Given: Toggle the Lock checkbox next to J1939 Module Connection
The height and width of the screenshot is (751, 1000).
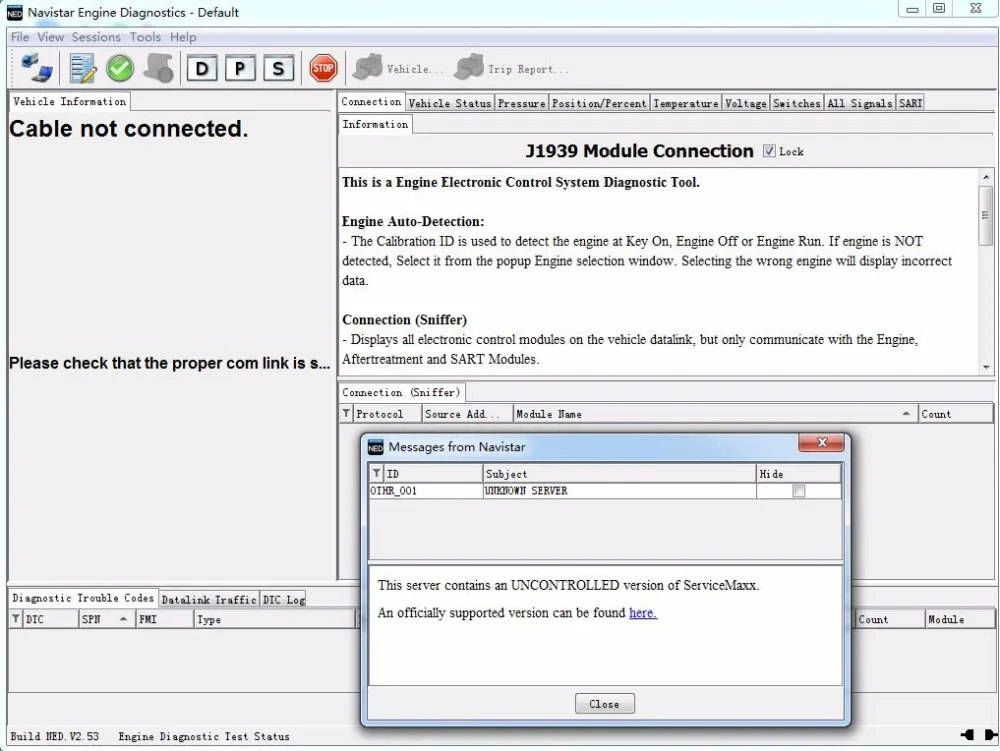Looking at the screenshot, I should (769, 150).
